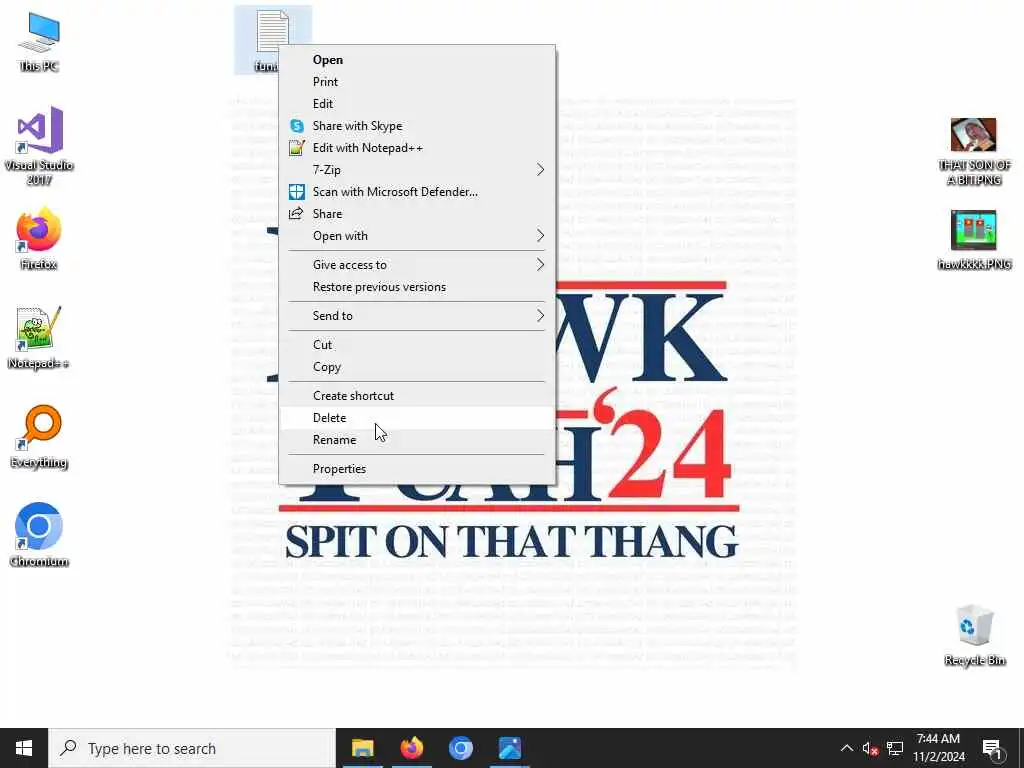Choose Delete in the context menu
This screenshot has height=768, width=1024.
click(417, 418)
